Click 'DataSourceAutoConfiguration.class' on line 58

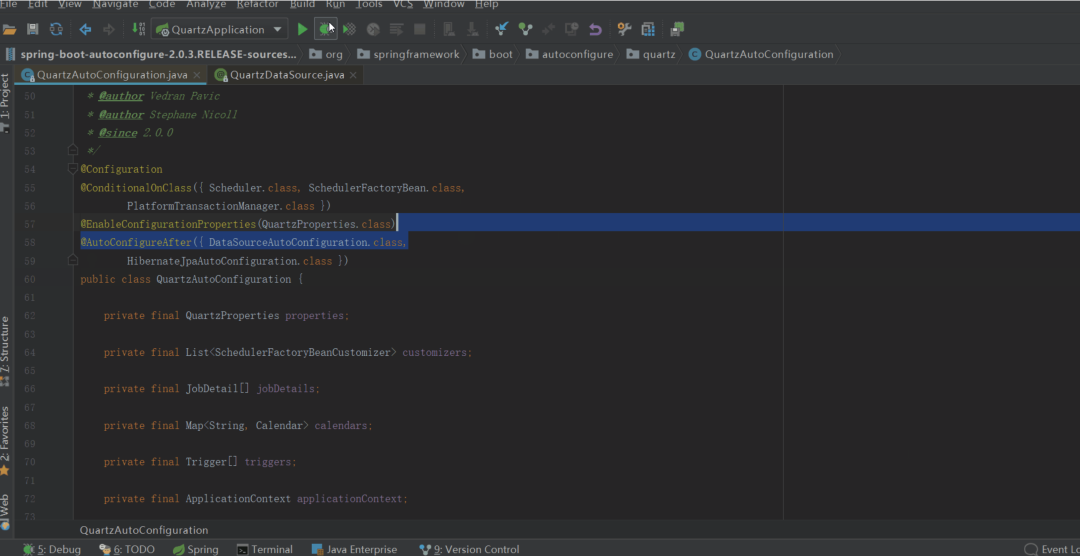tap(305, 243)
